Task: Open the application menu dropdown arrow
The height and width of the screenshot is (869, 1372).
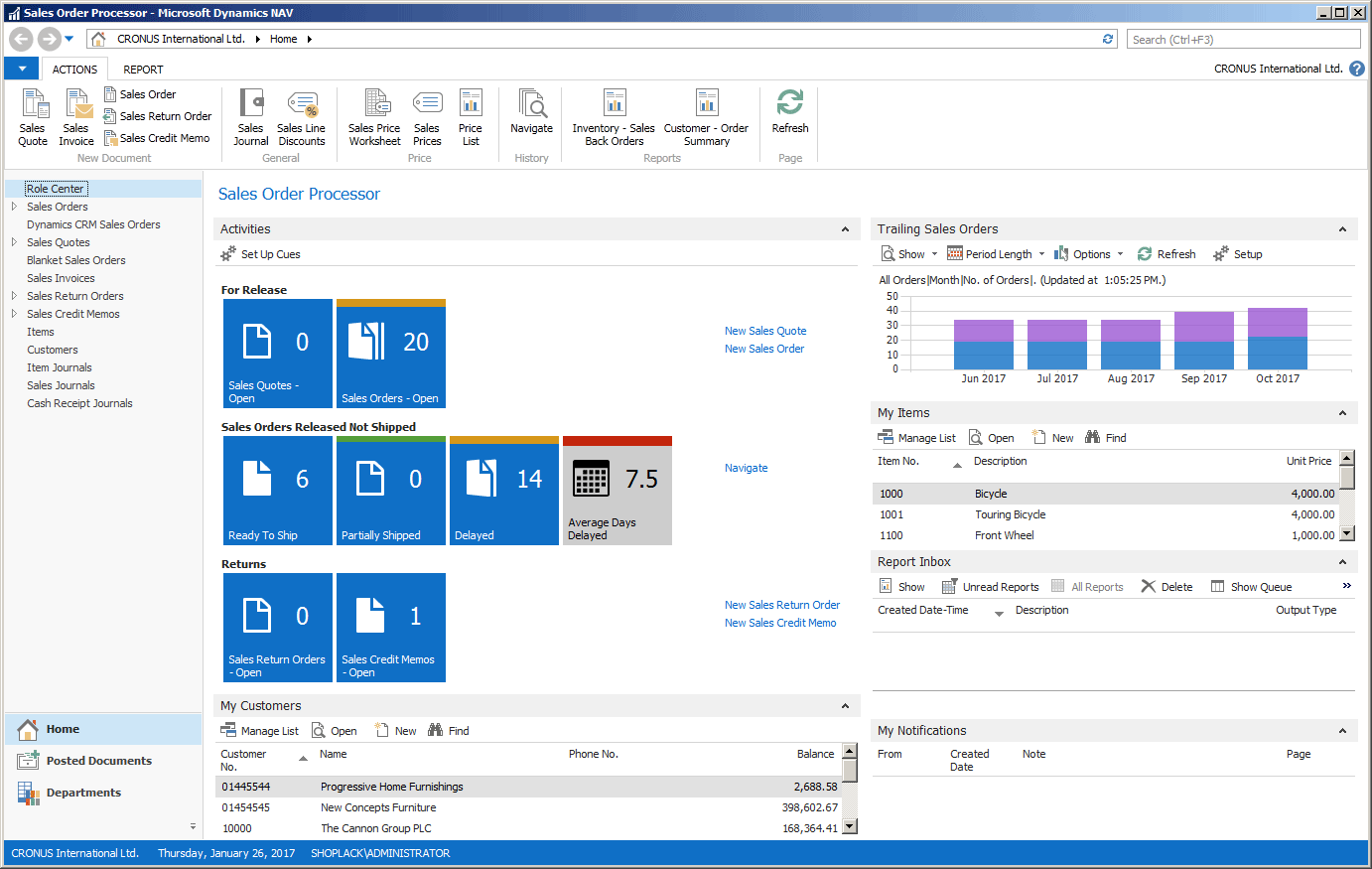Action: [x=22, y=69]
